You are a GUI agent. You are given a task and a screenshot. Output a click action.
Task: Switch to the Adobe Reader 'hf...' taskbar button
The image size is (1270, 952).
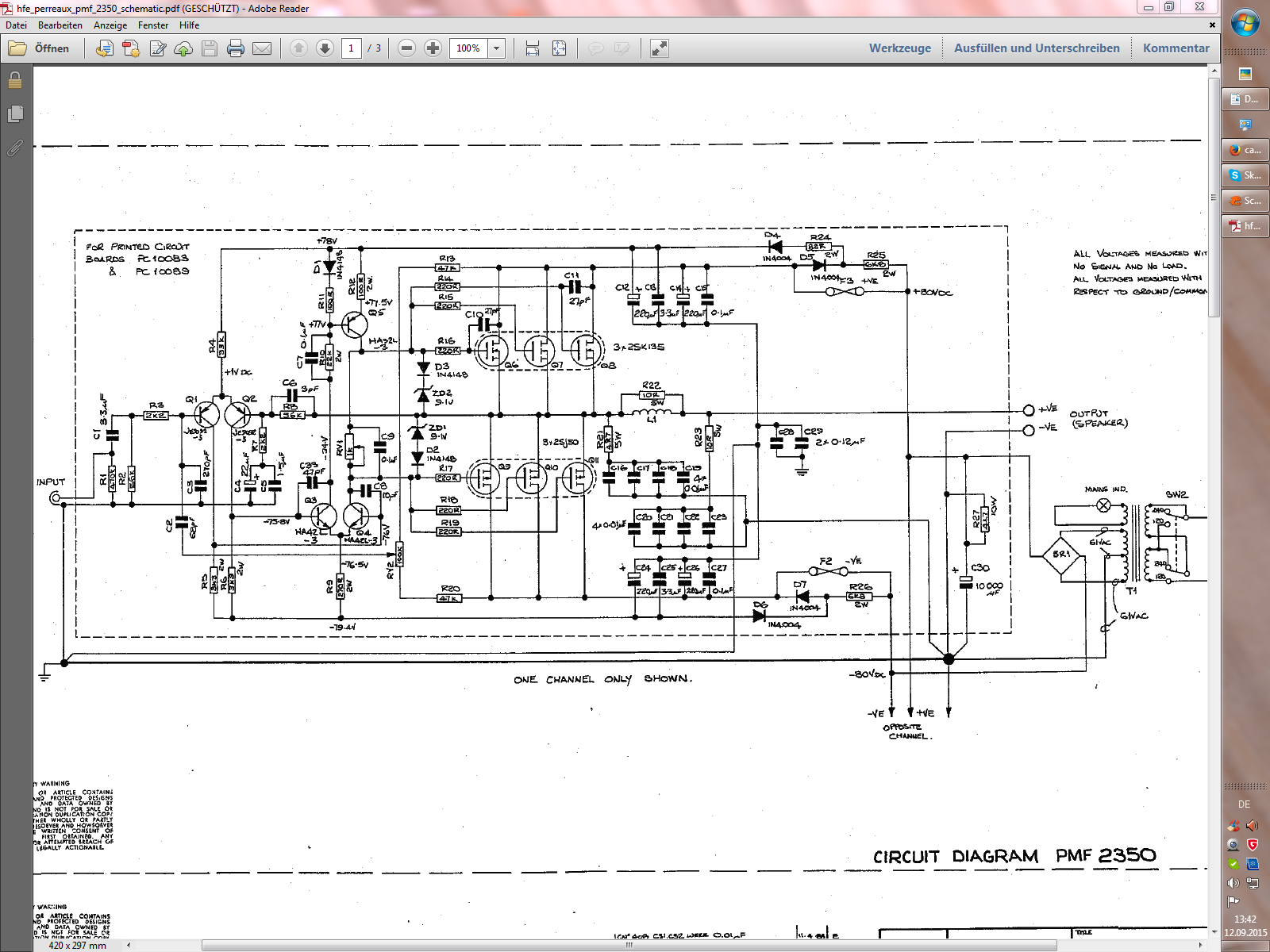coord(1245,226)
